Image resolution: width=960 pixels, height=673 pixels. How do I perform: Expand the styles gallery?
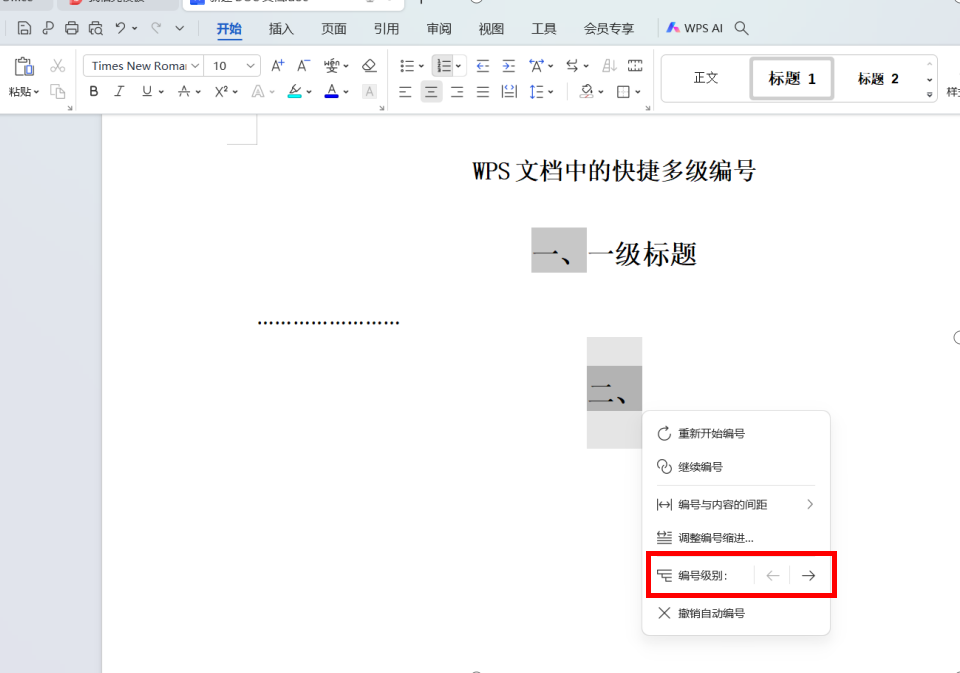(929, 95)
